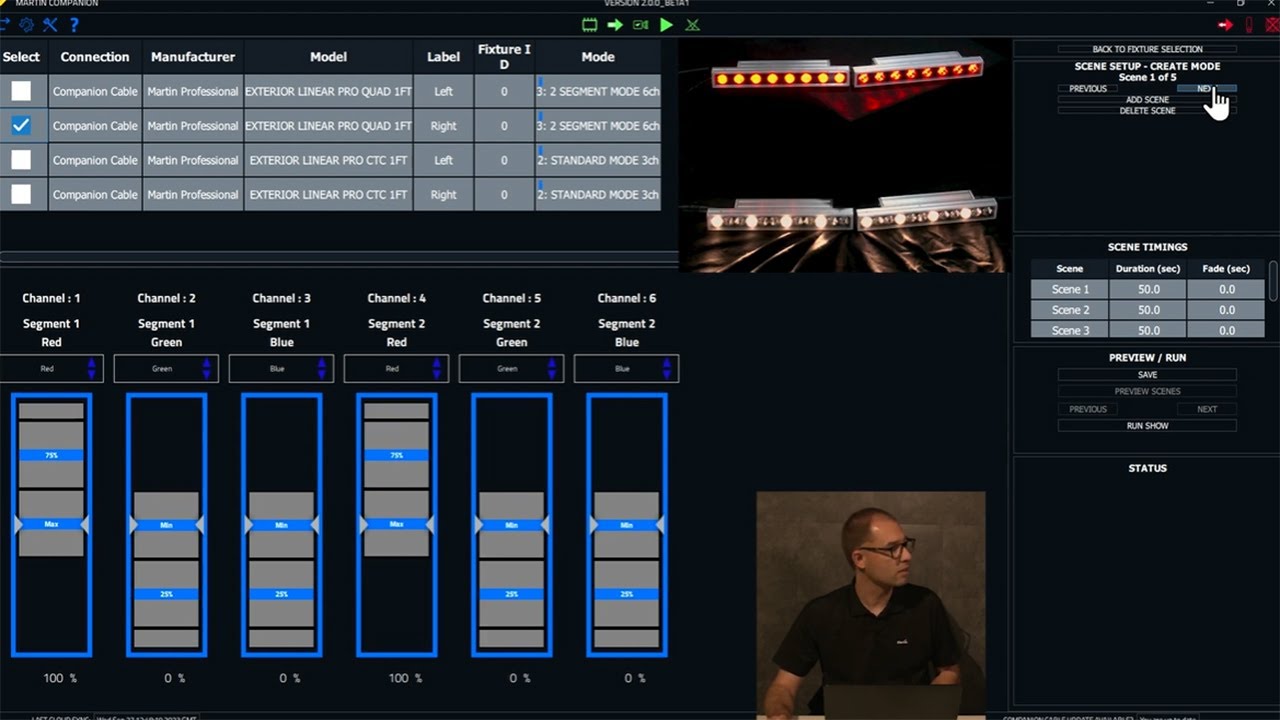1280x720 pixels.
Task: Open the settings gear icon
Action: (x=27, y=25)
